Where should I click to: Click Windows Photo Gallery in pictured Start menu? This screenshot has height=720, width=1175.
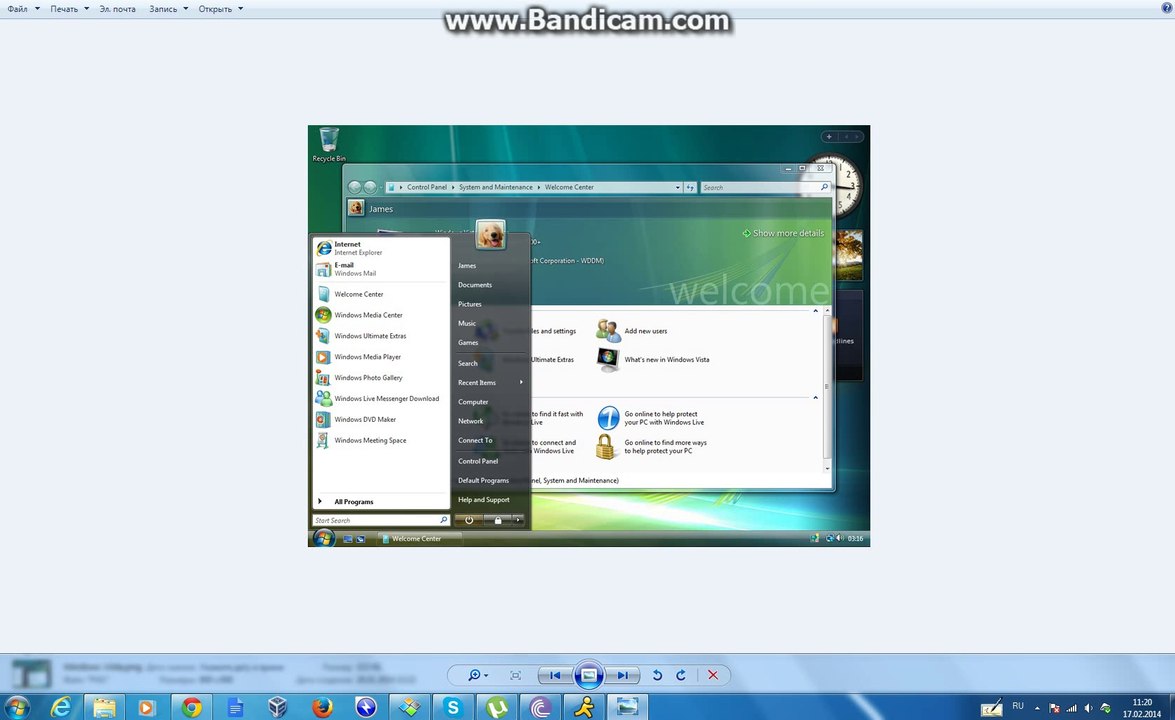[x=368, y=378]
